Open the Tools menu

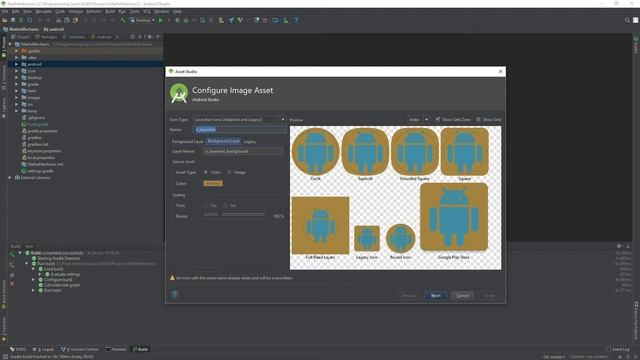click(134, 11)
